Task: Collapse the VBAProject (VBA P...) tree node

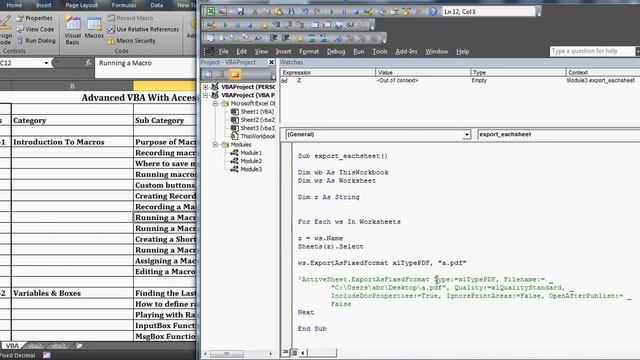Action: point(206,95)
